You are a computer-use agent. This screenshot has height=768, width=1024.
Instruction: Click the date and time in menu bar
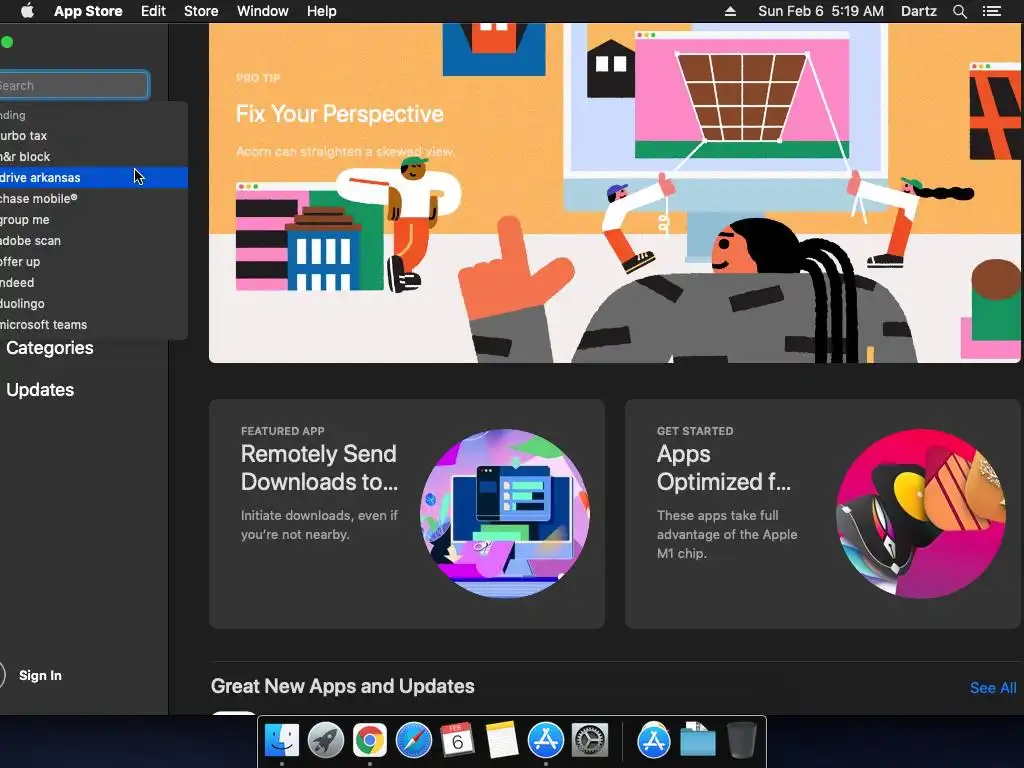821,11
